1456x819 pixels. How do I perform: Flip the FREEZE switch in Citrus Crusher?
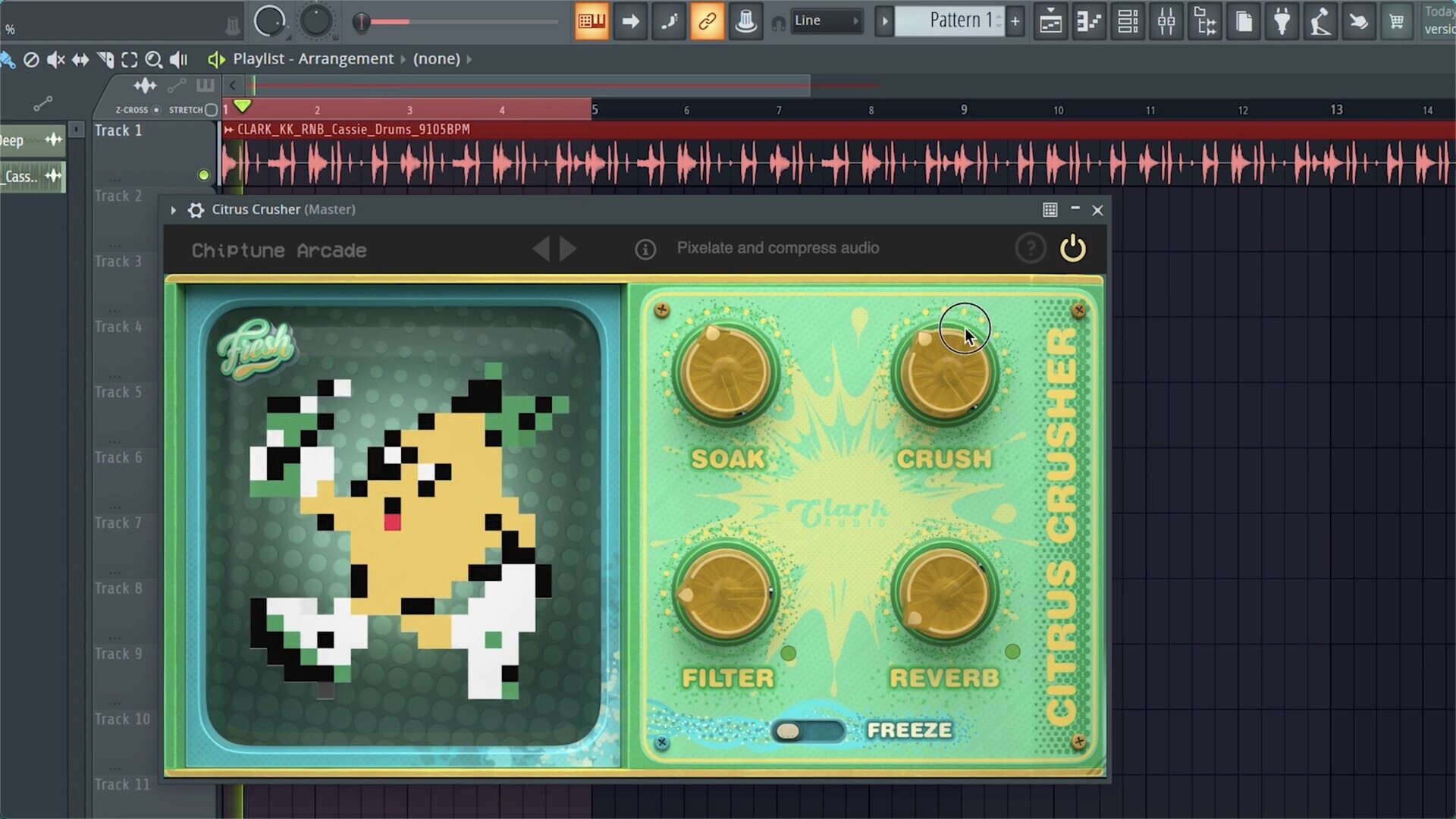(x=808, y=731)
